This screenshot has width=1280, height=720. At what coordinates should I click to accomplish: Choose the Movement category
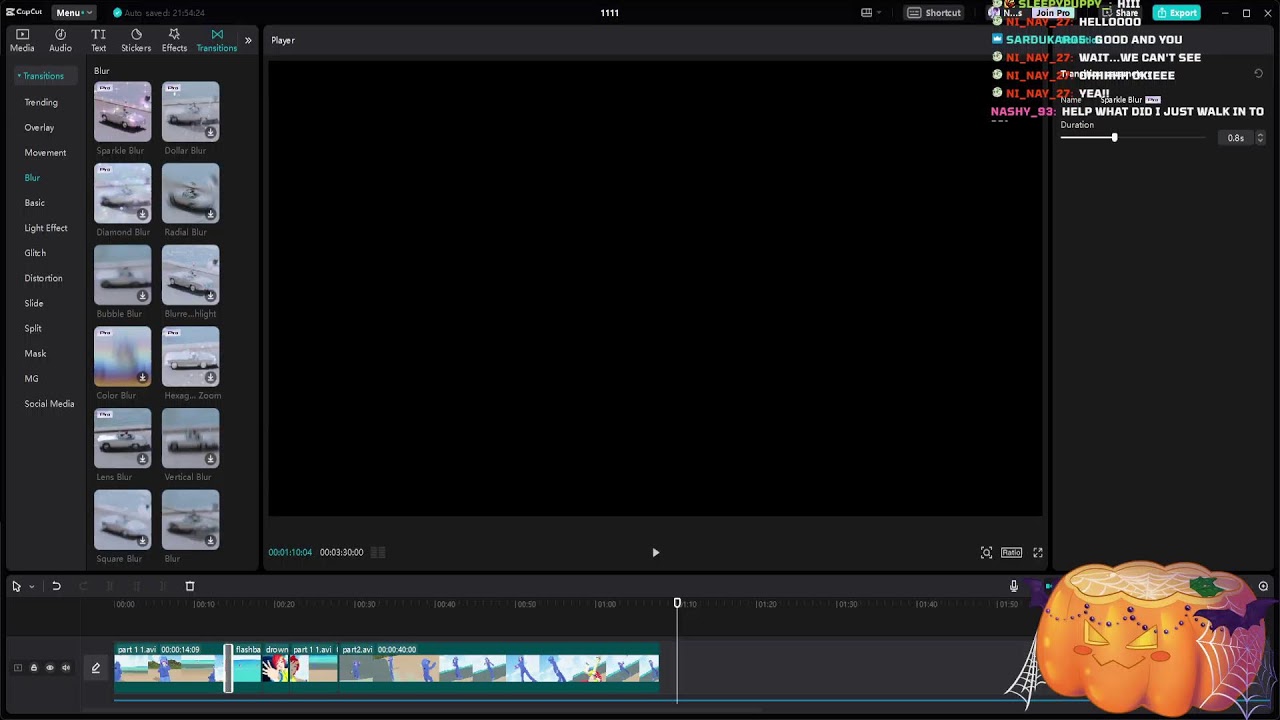pyautogui.click(x=45, y=152)
